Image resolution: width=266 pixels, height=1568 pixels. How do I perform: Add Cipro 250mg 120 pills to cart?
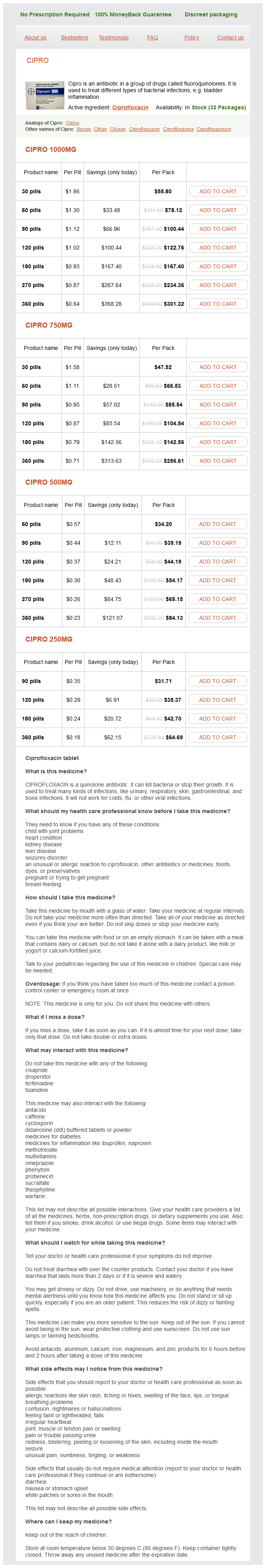[x=217, y=700]
